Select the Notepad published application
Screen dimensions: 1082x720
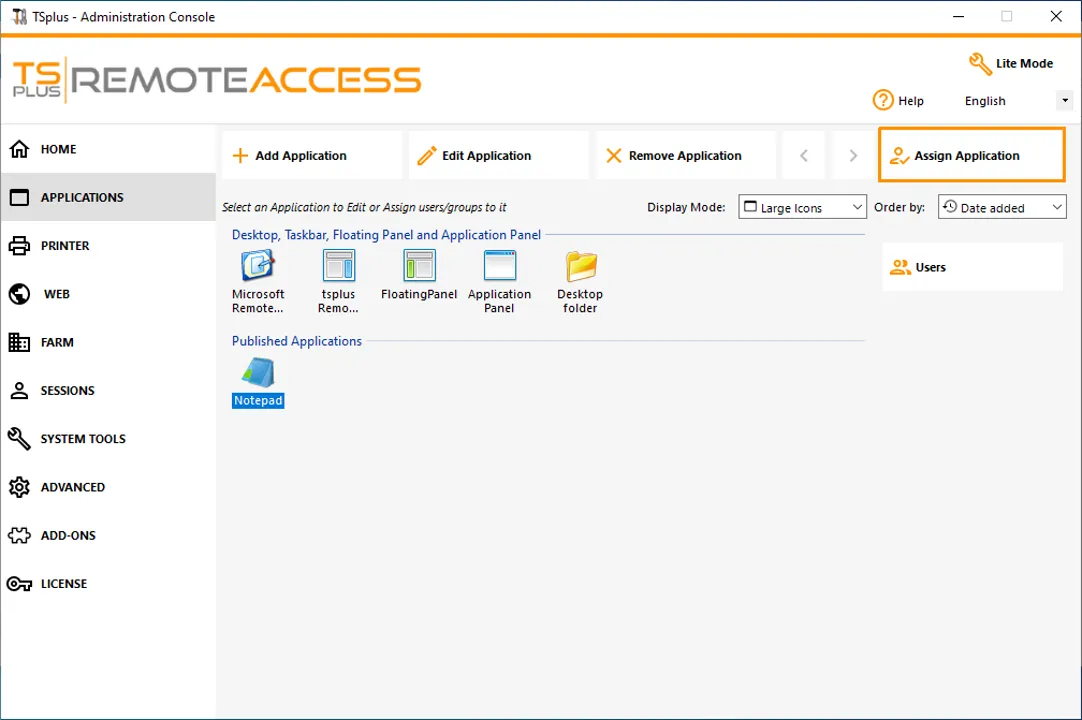(258, 374)
